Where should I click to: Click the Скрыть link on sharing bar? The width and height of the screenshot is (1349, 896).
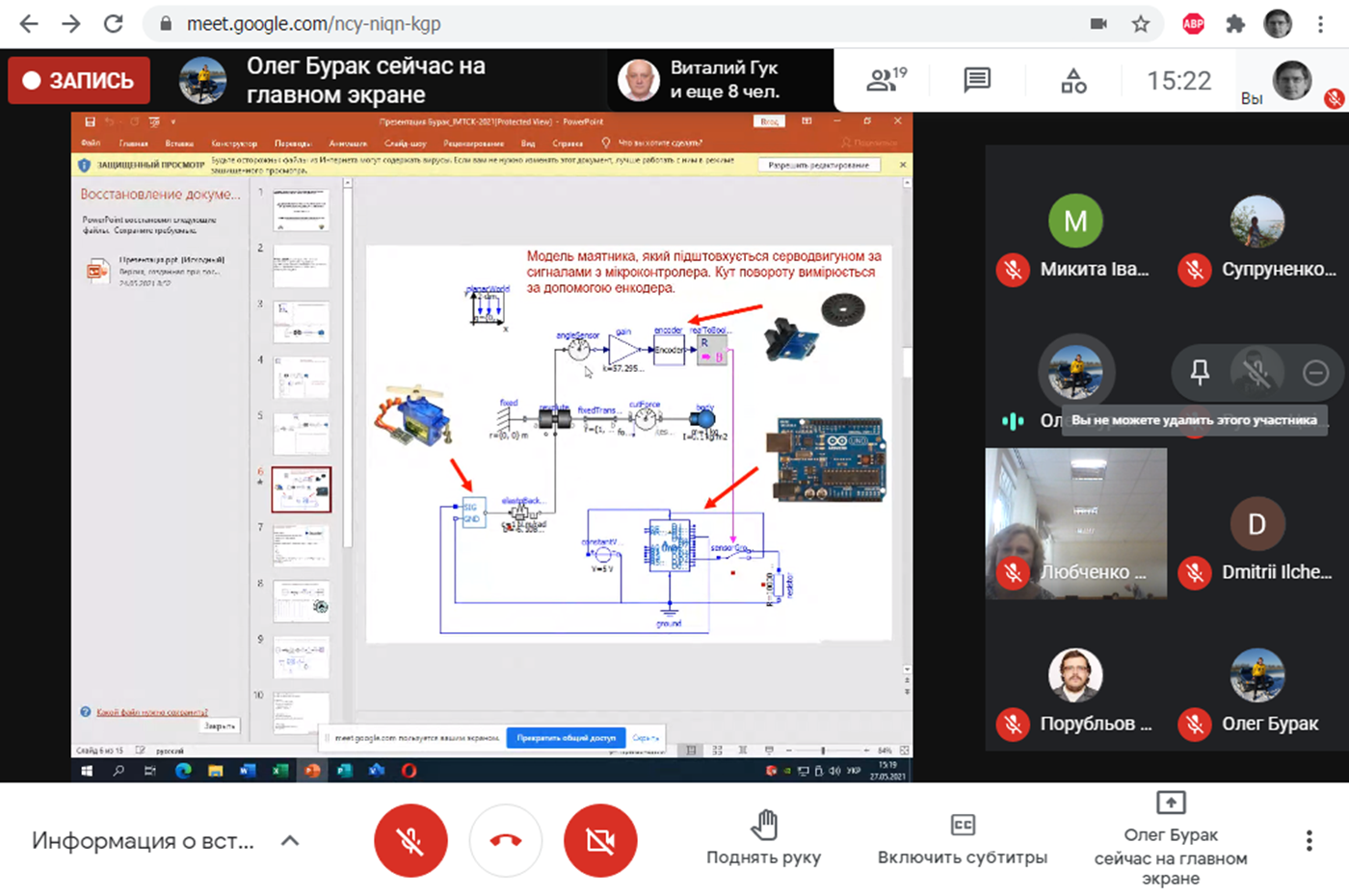pos(646,738)
